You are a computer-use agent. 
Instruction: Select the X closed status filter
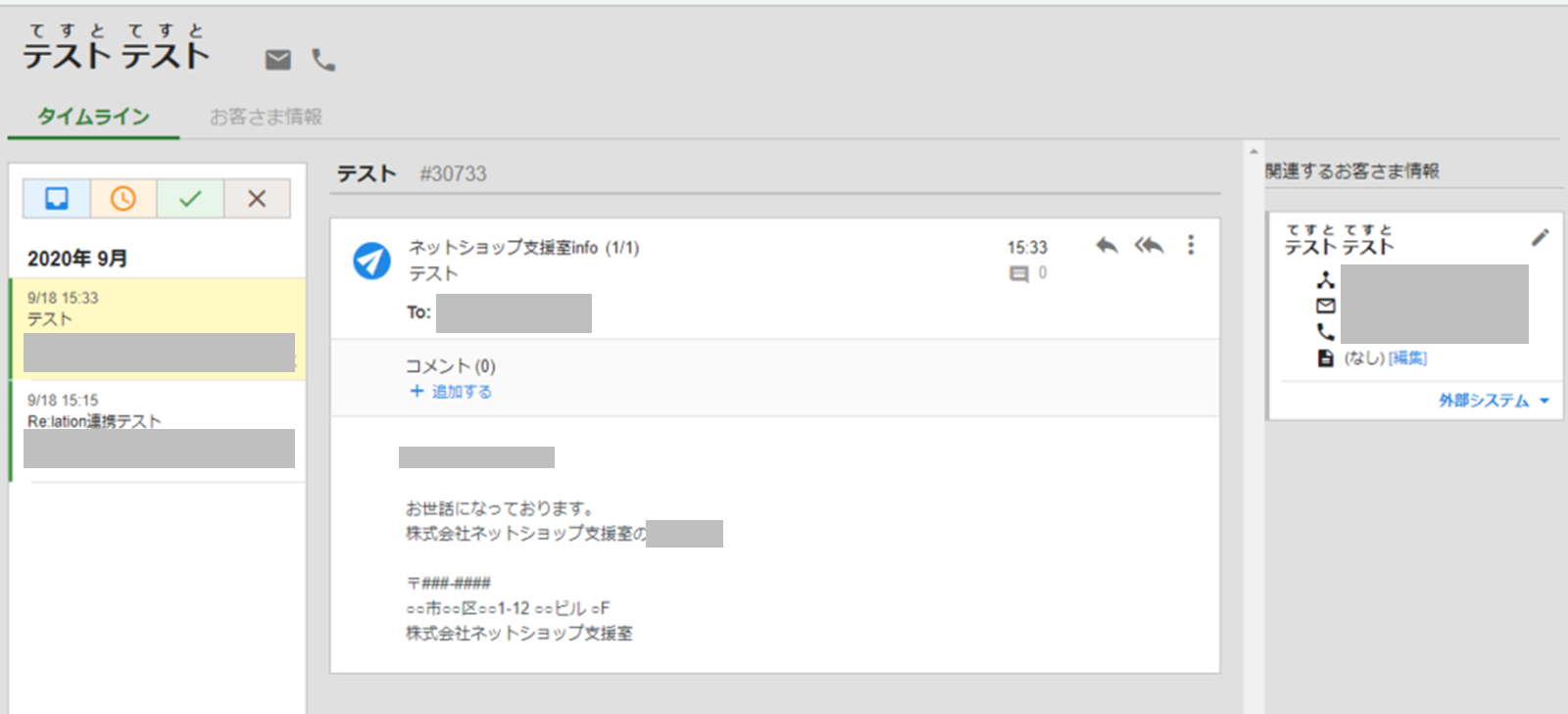(257, 199)
